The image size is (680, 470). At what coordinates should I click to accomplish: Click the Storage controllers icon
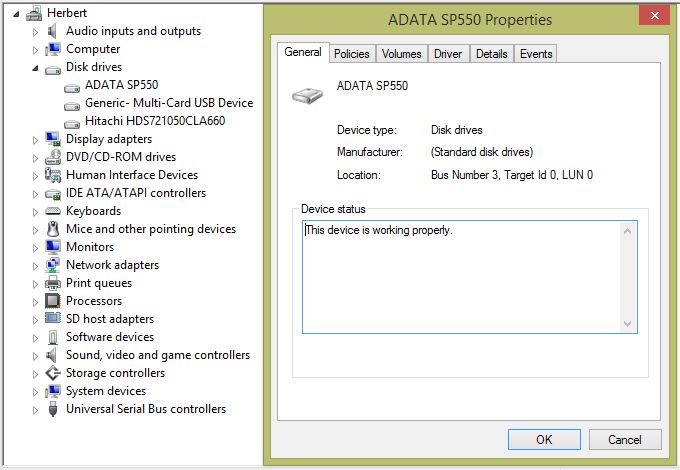[53, 373]
